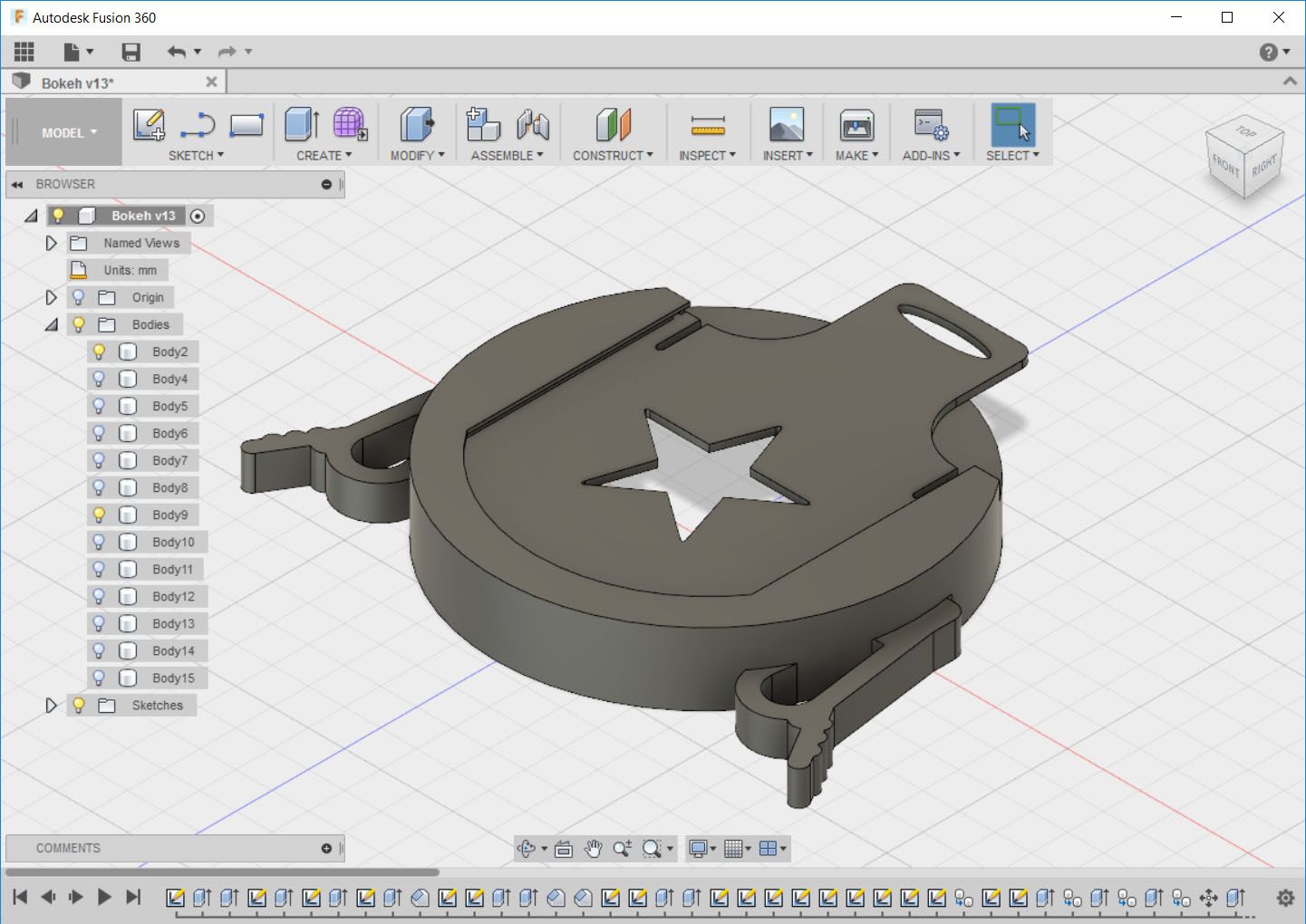Hide Body9 via its lightbulb
The height and width of the screenshot is (924, 1306).
(x=100, y=515)
